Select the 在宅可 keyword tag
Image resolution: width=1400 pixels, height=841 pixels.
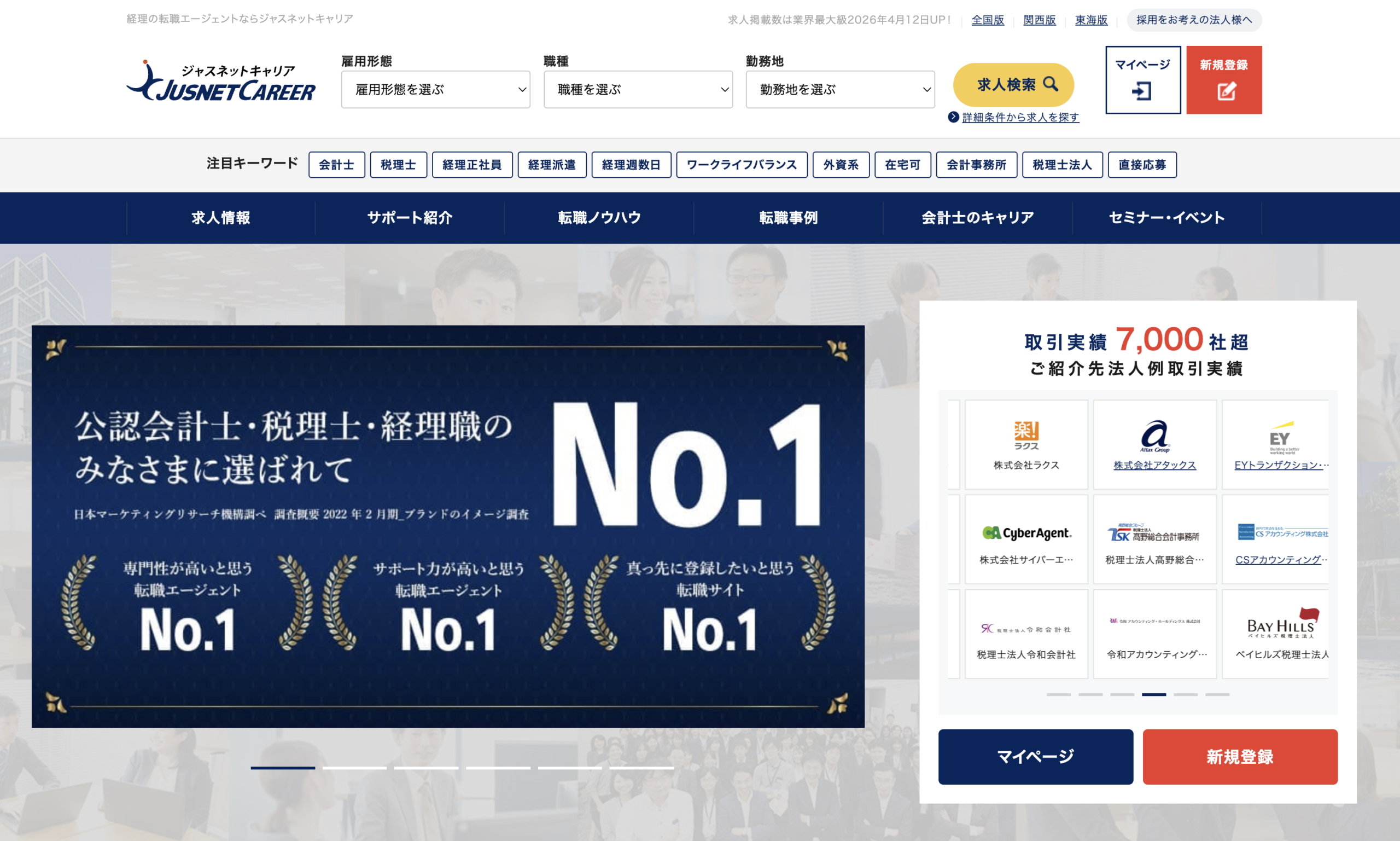click(902, 165)
